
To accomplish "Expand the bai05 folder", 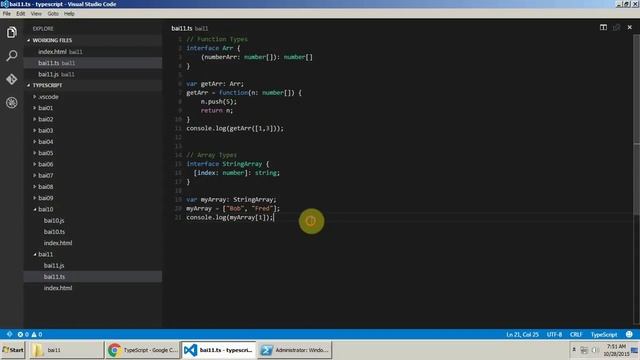I will (93, 153).
